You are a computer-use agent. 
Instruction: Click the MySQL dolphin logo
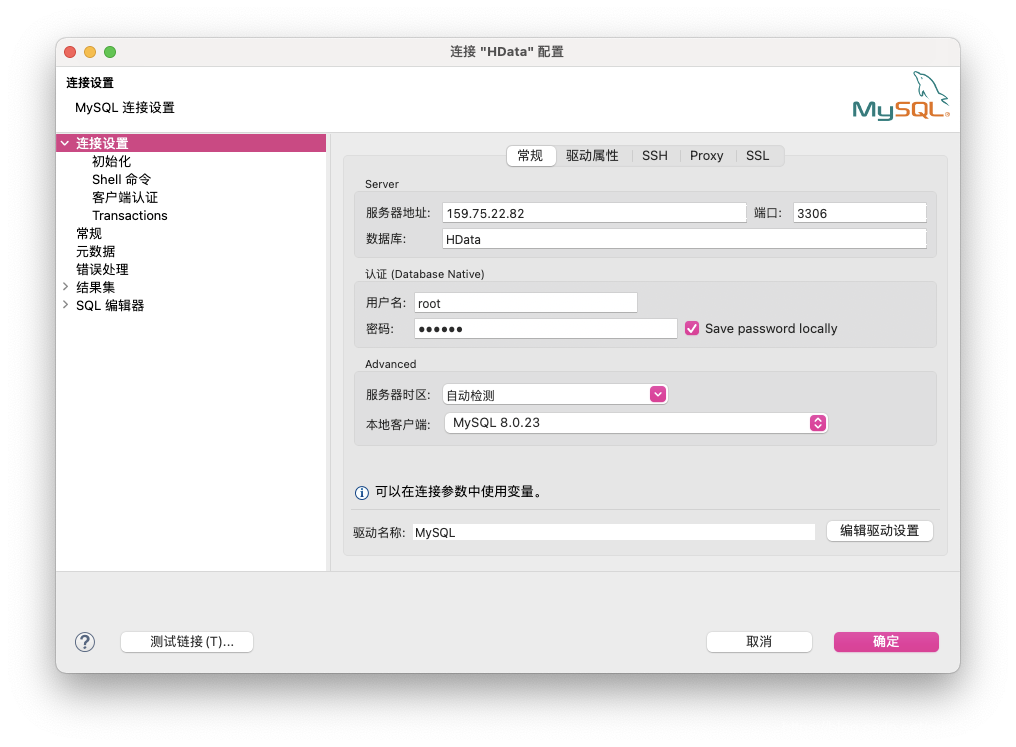click(901, 96)
